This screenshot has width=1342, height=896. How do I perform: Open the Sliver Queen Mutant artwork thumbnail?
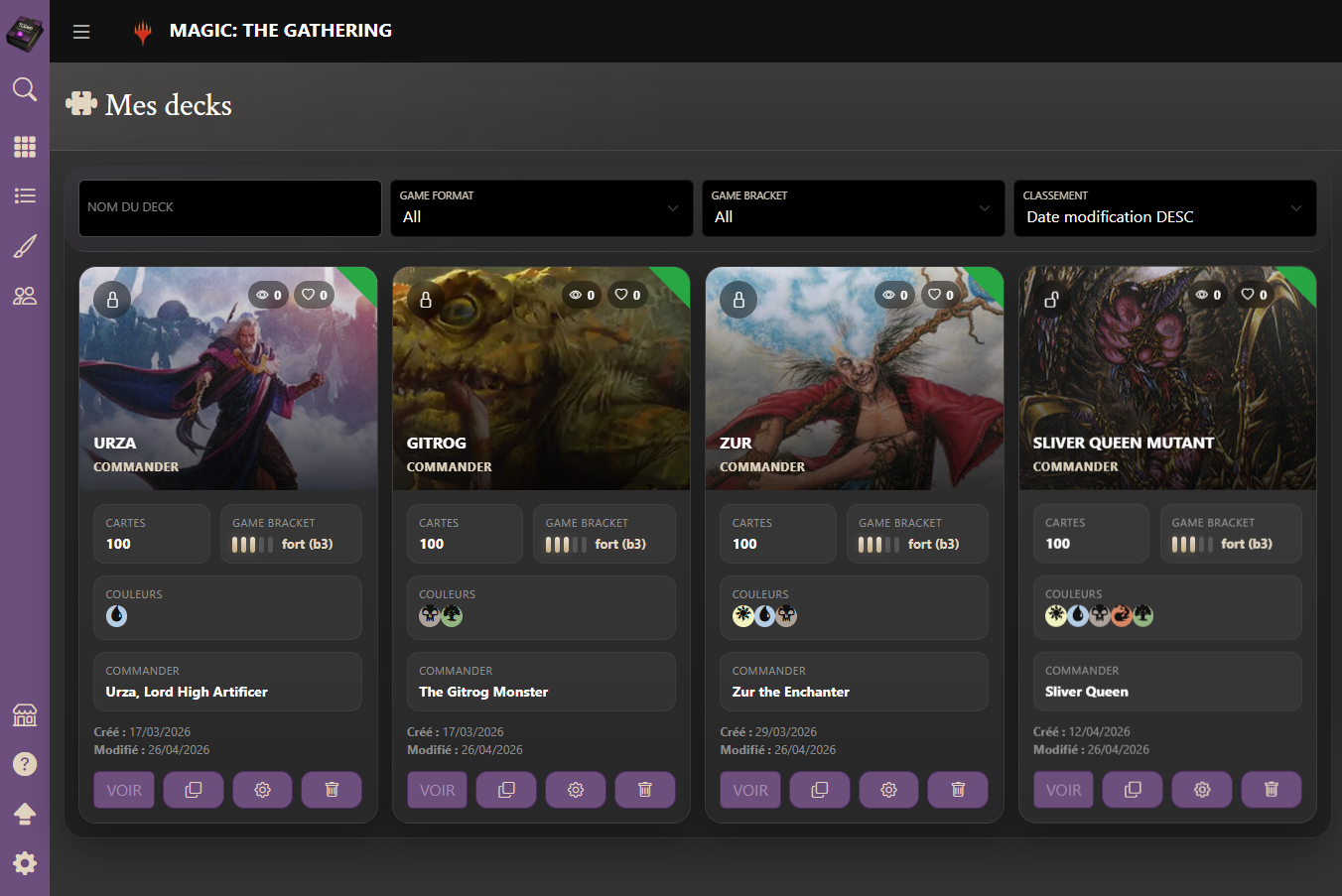[x=1167, y=378]
